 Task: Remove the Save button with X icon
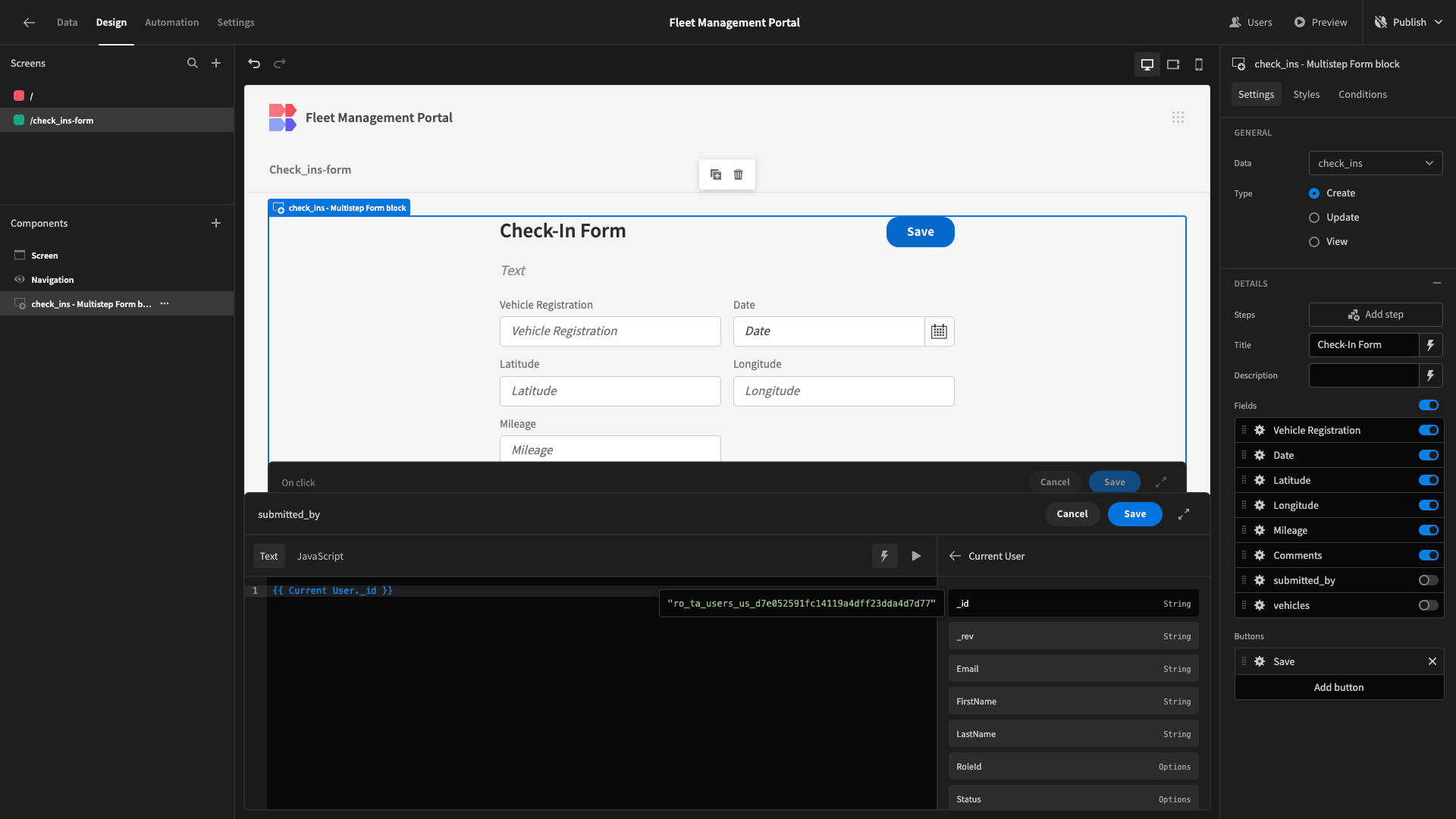point(1432,661)
